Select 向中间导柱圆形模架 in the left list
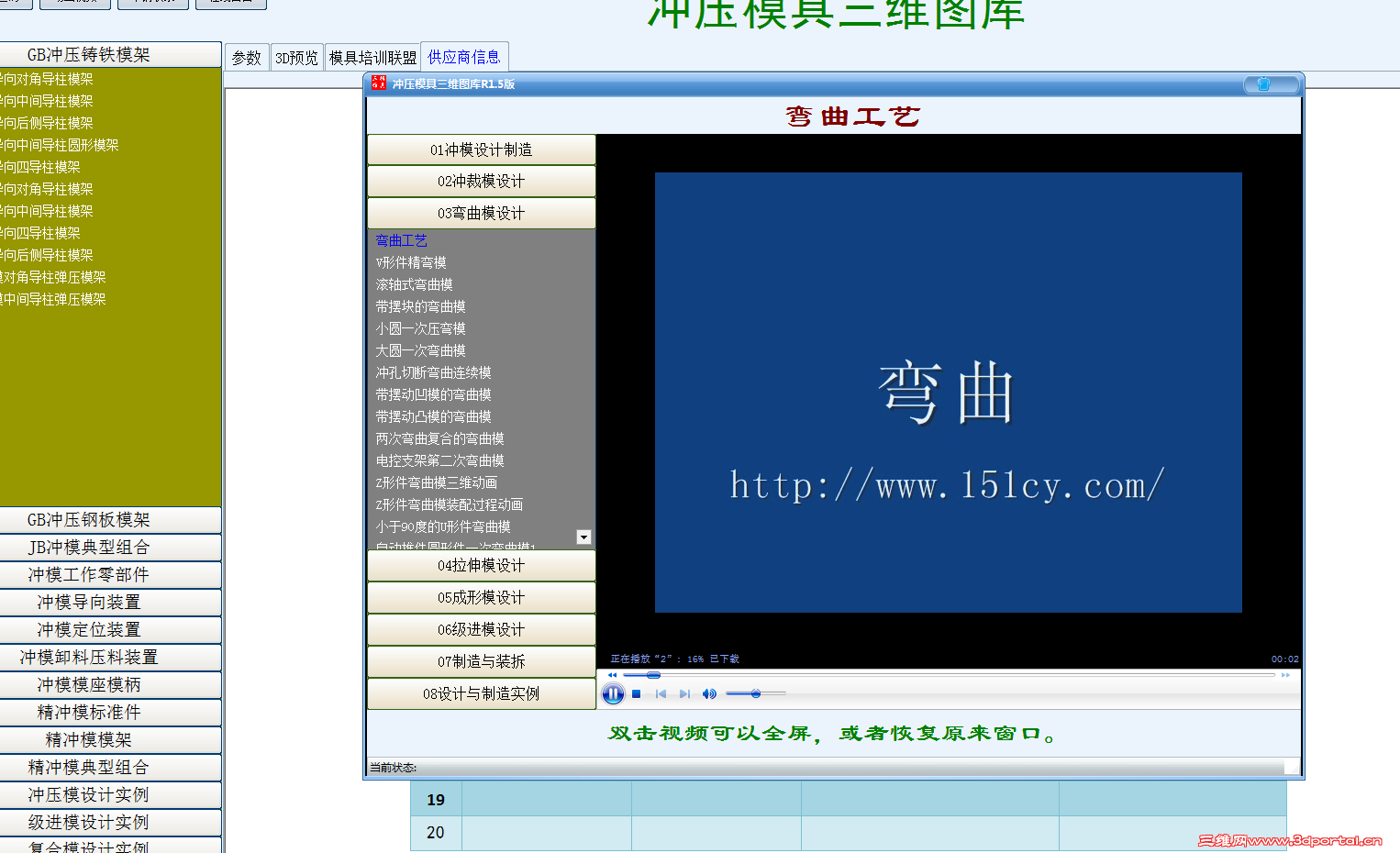The image size is (1400, 853). (60, 146)
